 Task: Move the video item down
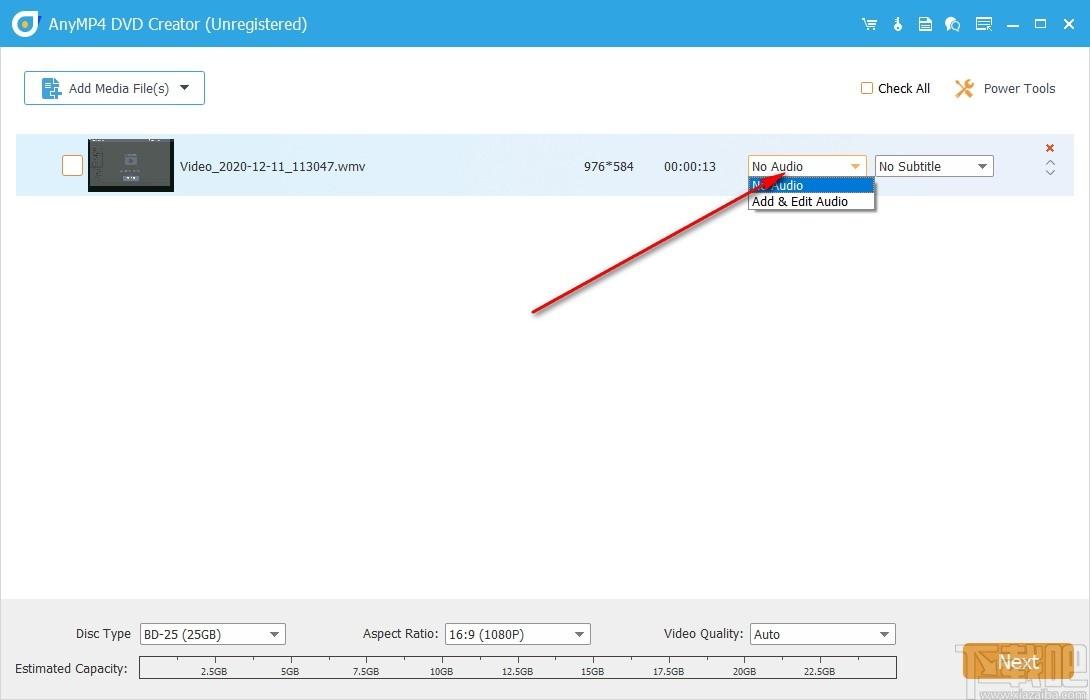[x=1050, y=171]
